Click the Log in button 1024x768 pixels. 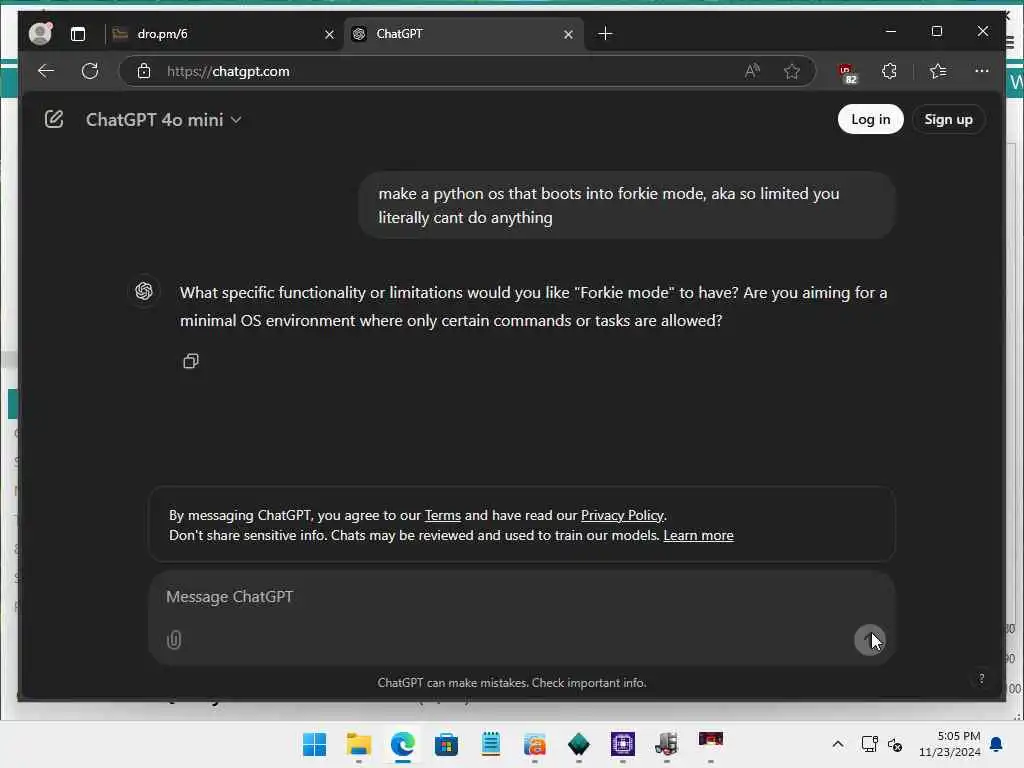871,119
